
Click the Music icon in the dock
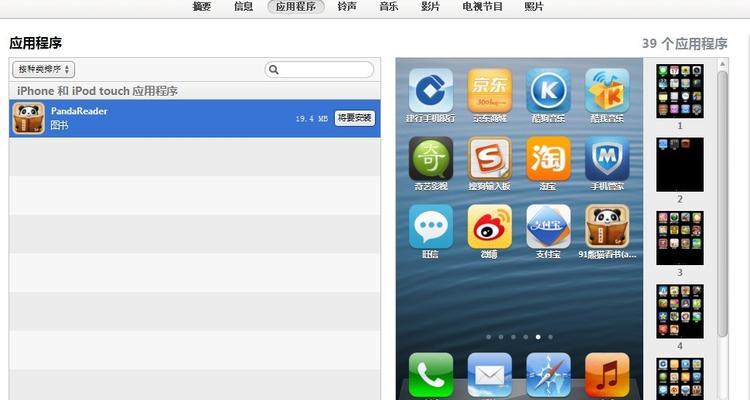pyautogui.click(x=607, y=375)
